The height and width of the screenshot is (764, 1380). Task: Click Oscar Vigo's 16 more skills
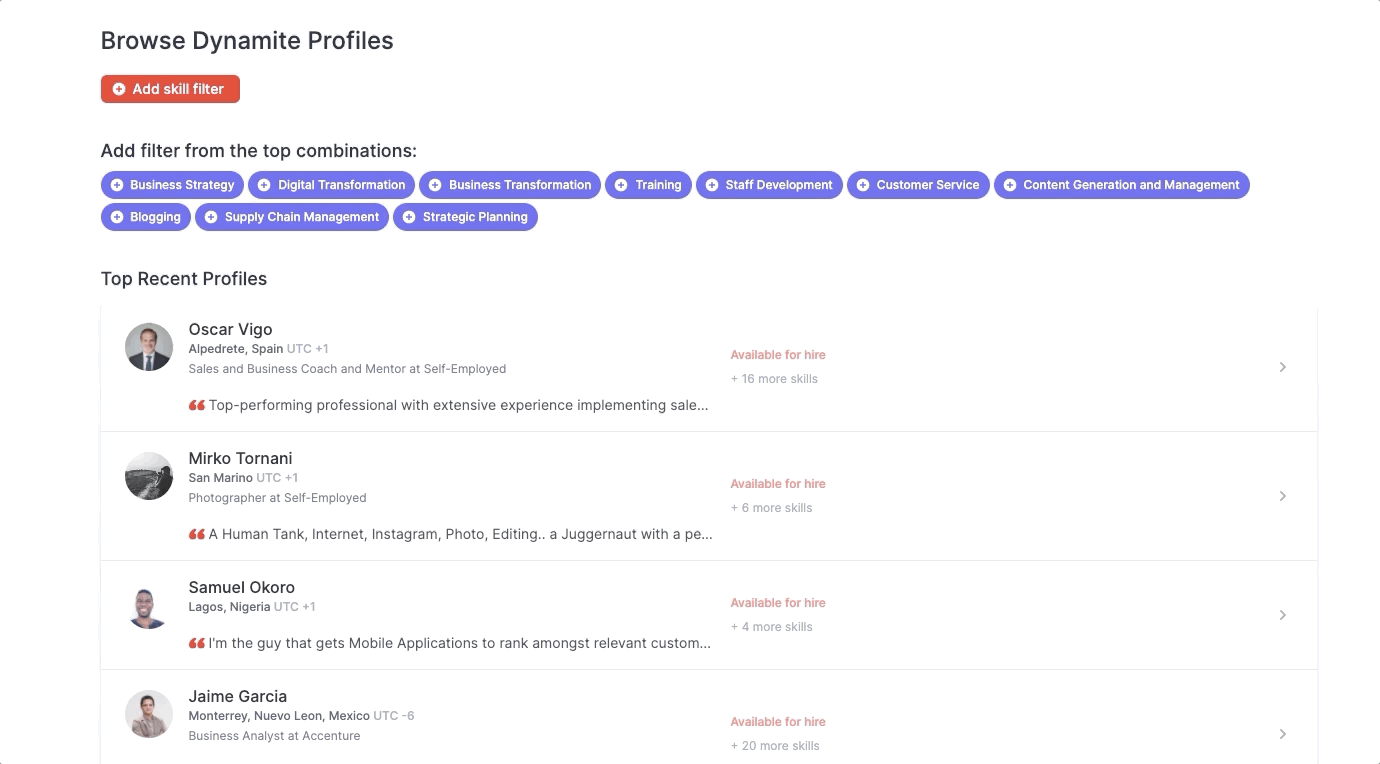click(775, 379)
